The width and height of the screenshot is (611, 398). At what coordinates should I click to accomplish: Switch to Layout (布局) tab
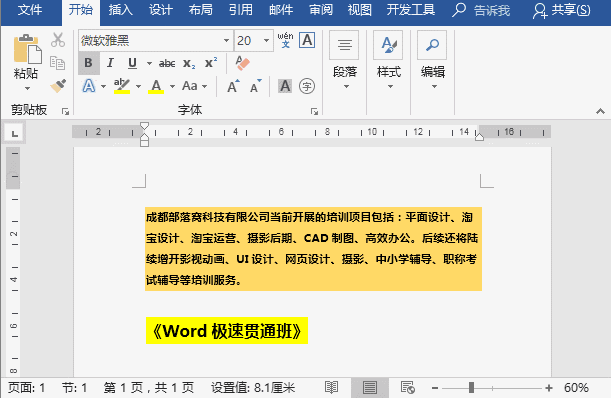point(201,10)
